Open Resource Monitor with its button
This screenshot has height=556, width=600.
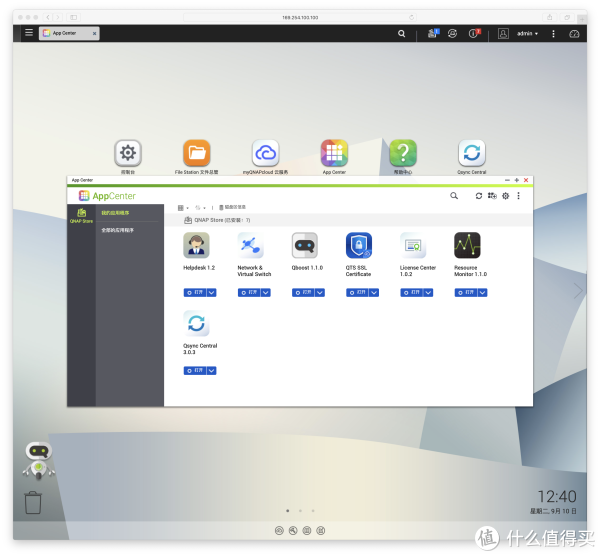click(466, 293)
